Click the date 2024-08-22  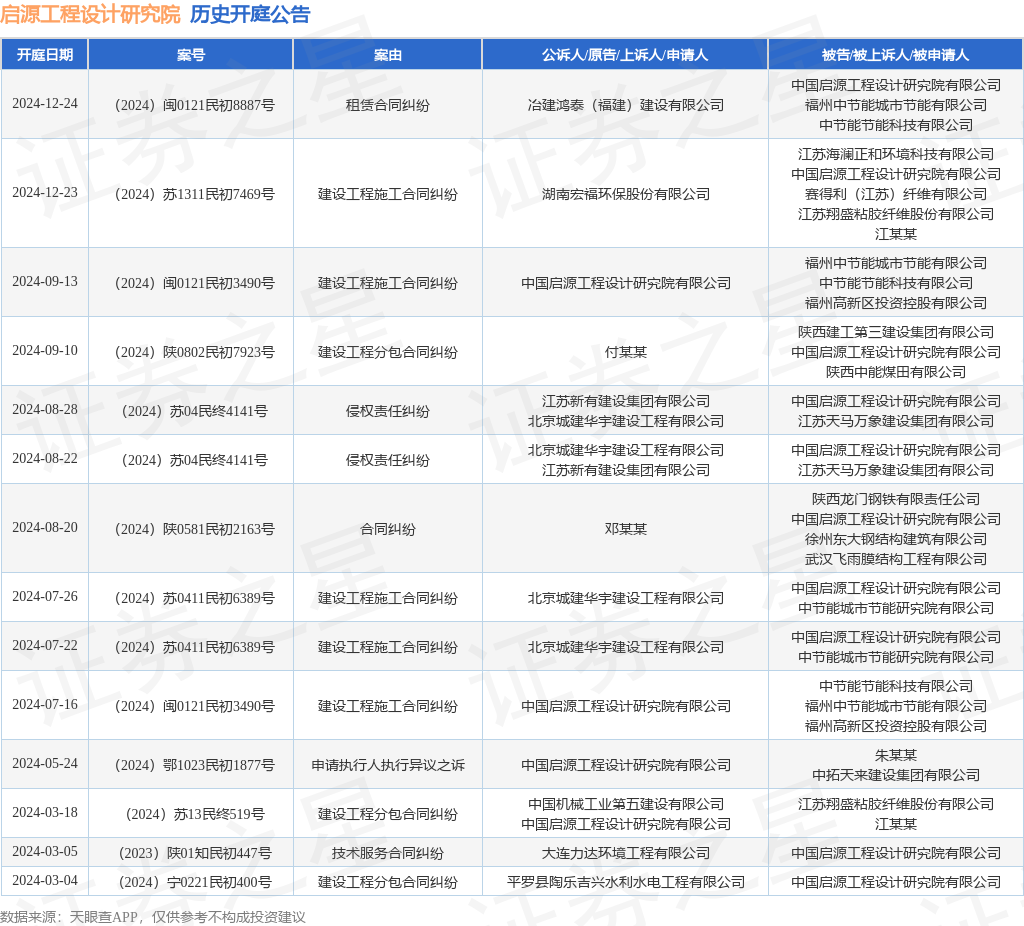(45, 458)
